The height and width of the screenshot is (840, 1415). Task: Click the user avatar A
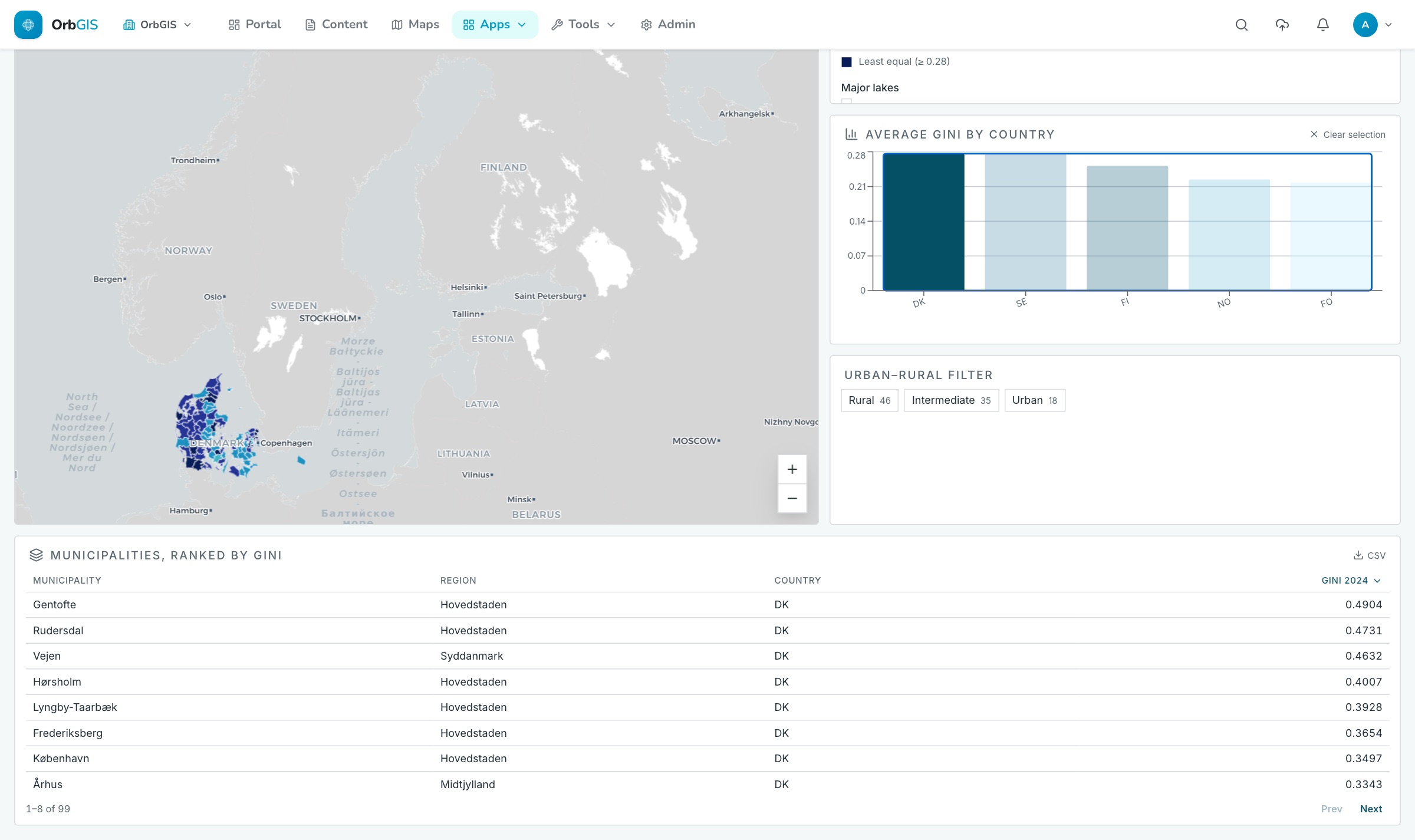1365,25
